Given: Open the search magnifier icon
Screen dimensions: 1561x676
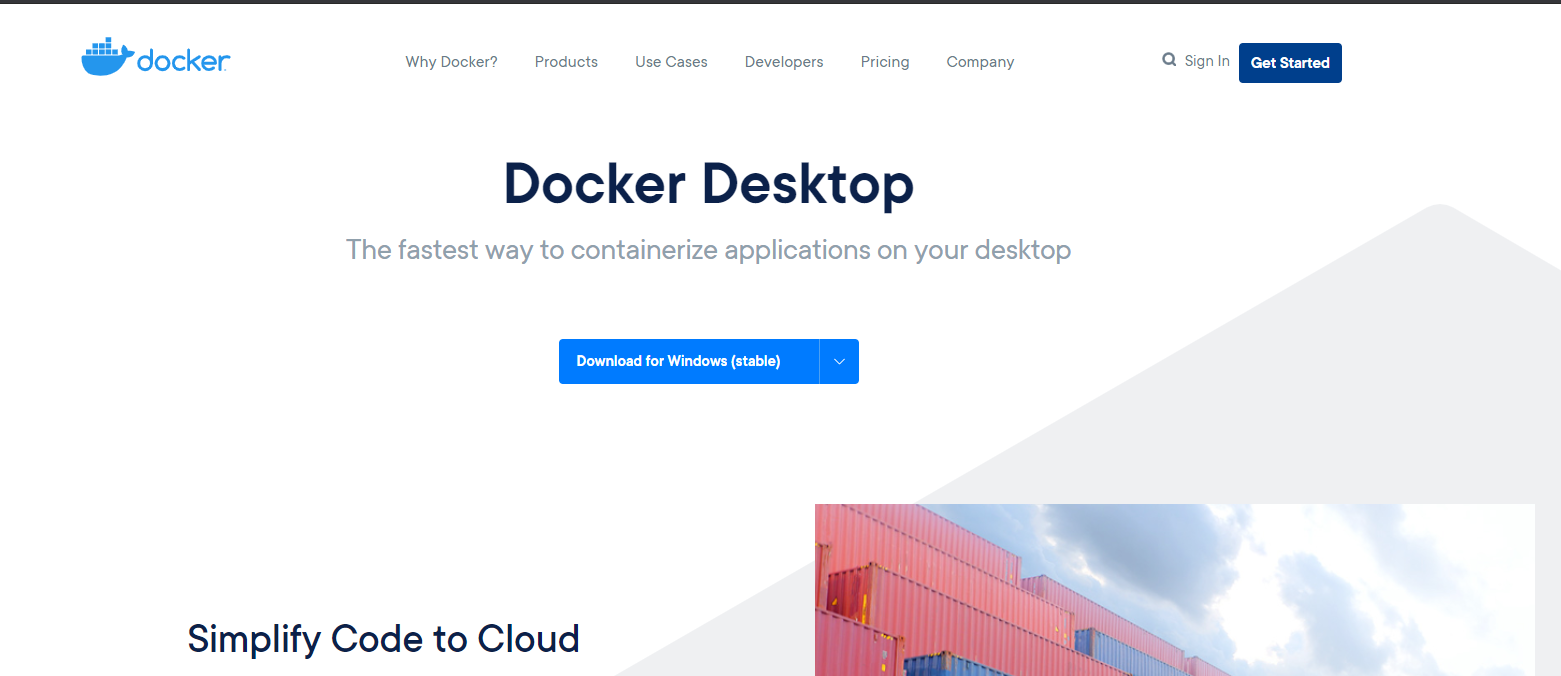Looking at the screenshot, I should coord(1169,60).
